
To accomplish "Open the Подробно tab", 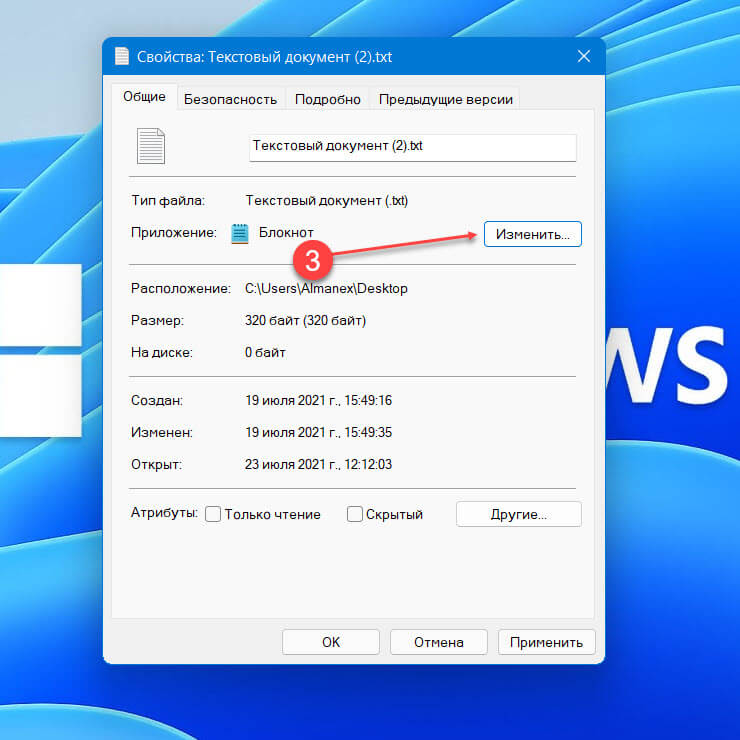I will (x=328, y=99).
